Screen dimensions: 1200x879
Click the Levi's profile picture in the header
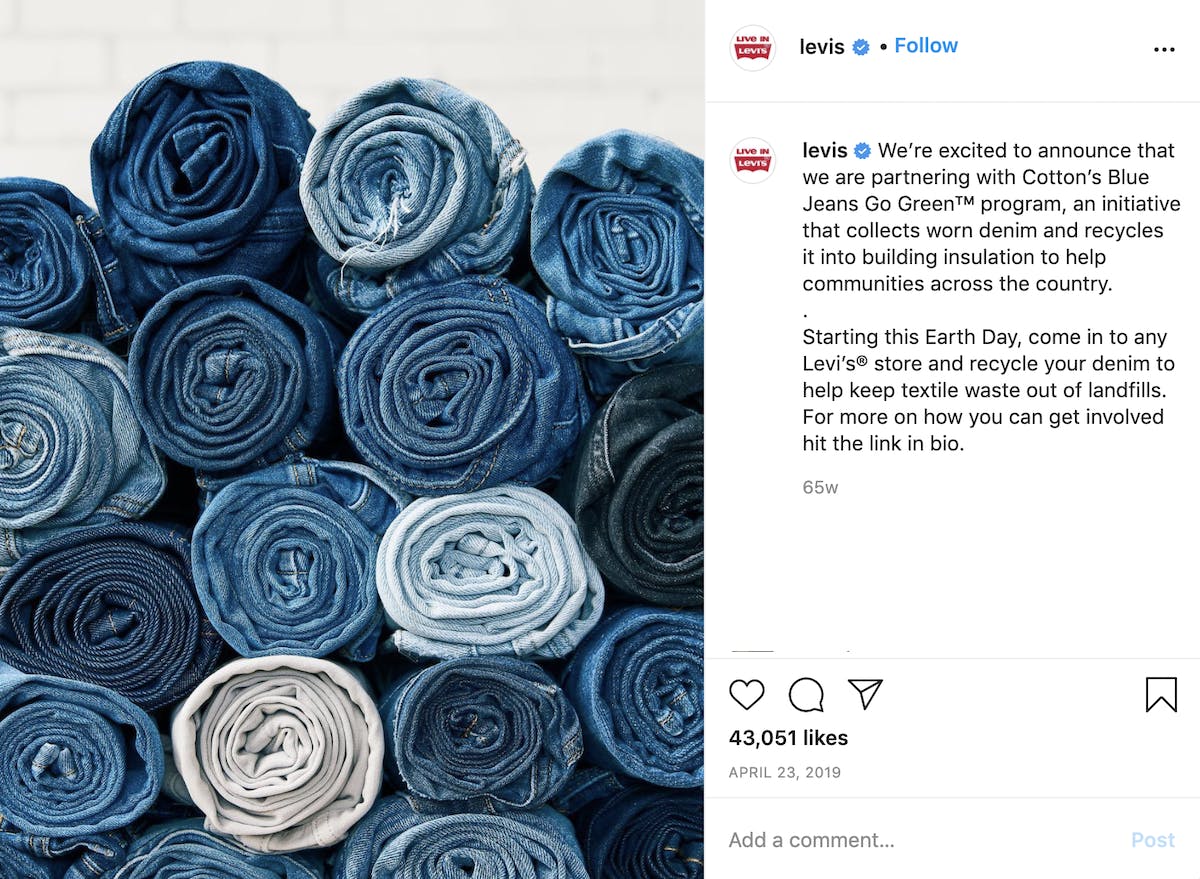[753, 48]
